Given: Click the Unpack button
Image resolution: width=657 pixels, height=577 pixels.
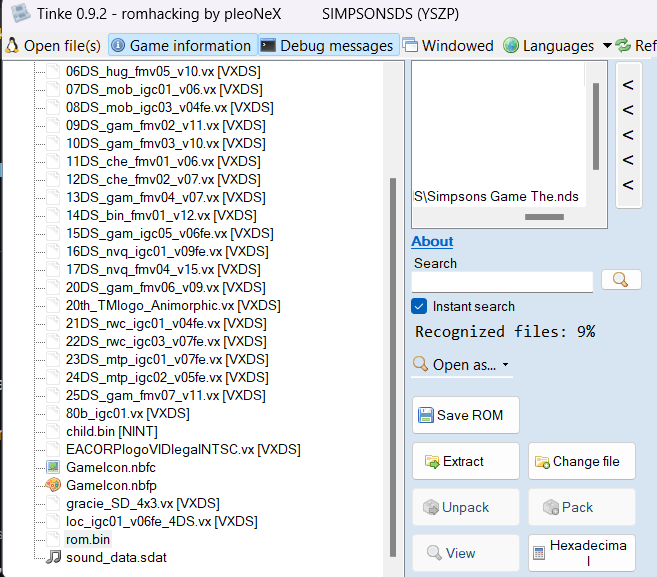Looking at the screenshot, I should [x=466, y=507].
